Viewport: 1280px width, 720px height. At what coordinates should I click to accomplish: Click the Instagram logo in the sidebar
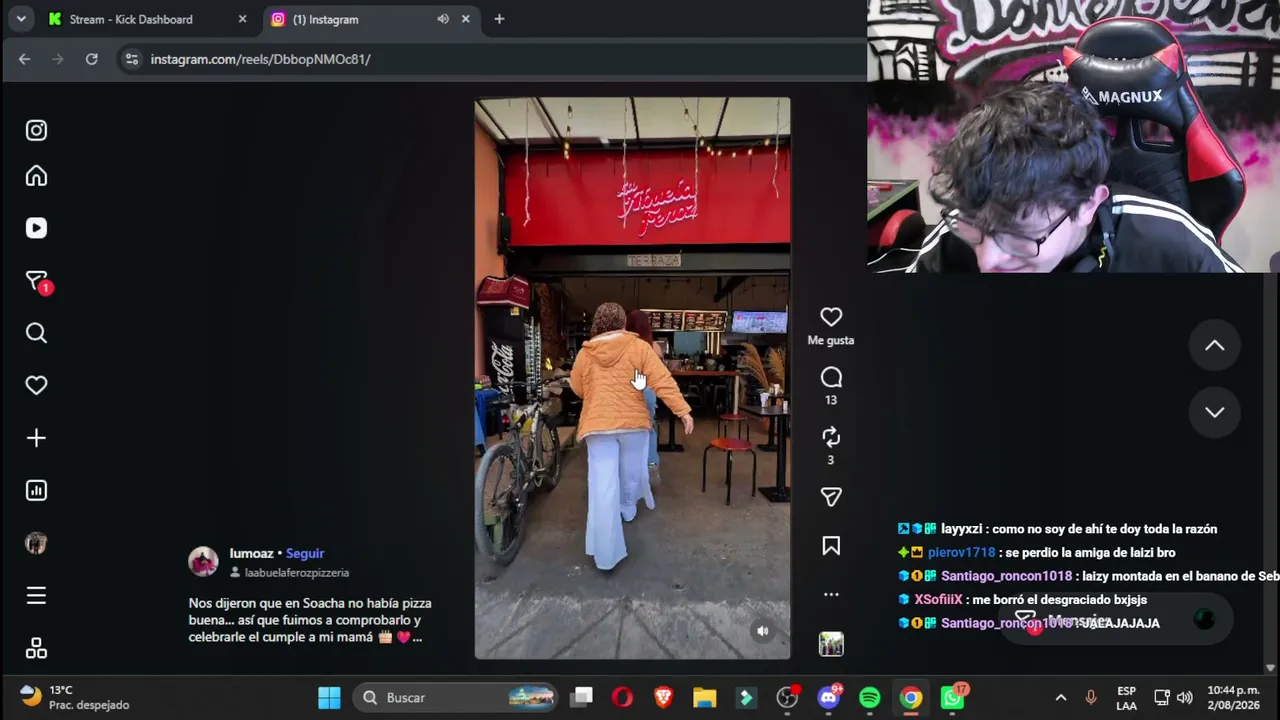(36, 130)
